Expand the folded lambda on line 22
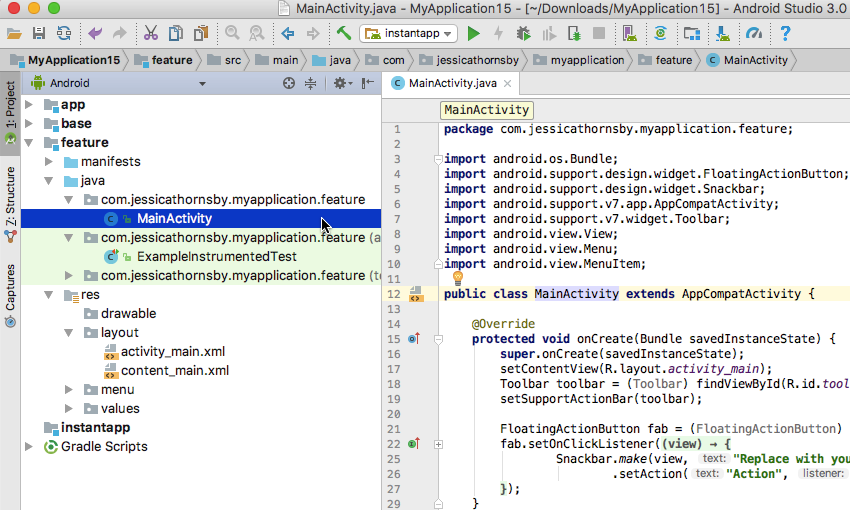This screenshot has height=510, width=850. (x=438, y=444)
